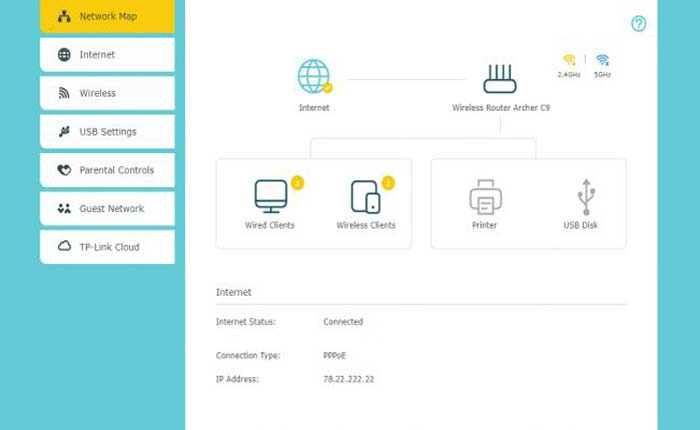Image resolution: width=700 pixels, height=430 pixels.
Task: Click the Connection Type label
Action: coord(248,355)
